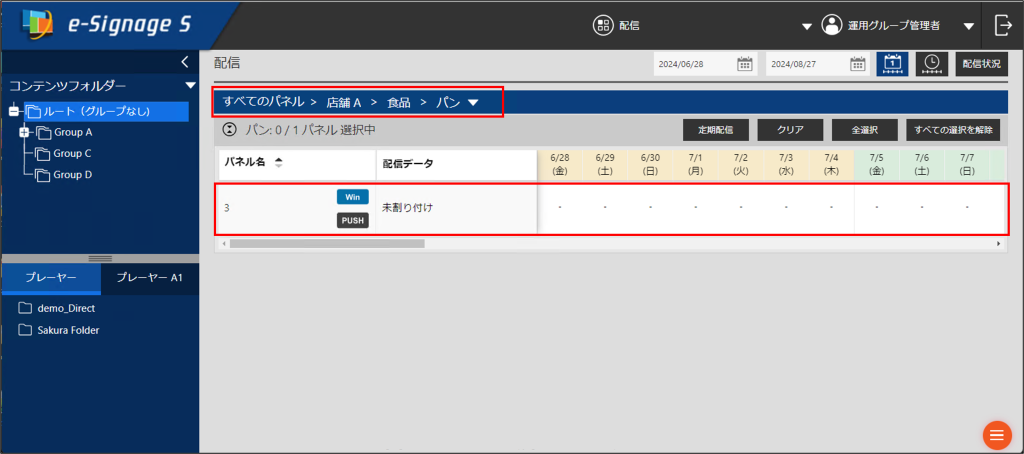
Task: Click the パネル名 column header text
Action: [x=245, y=163]
